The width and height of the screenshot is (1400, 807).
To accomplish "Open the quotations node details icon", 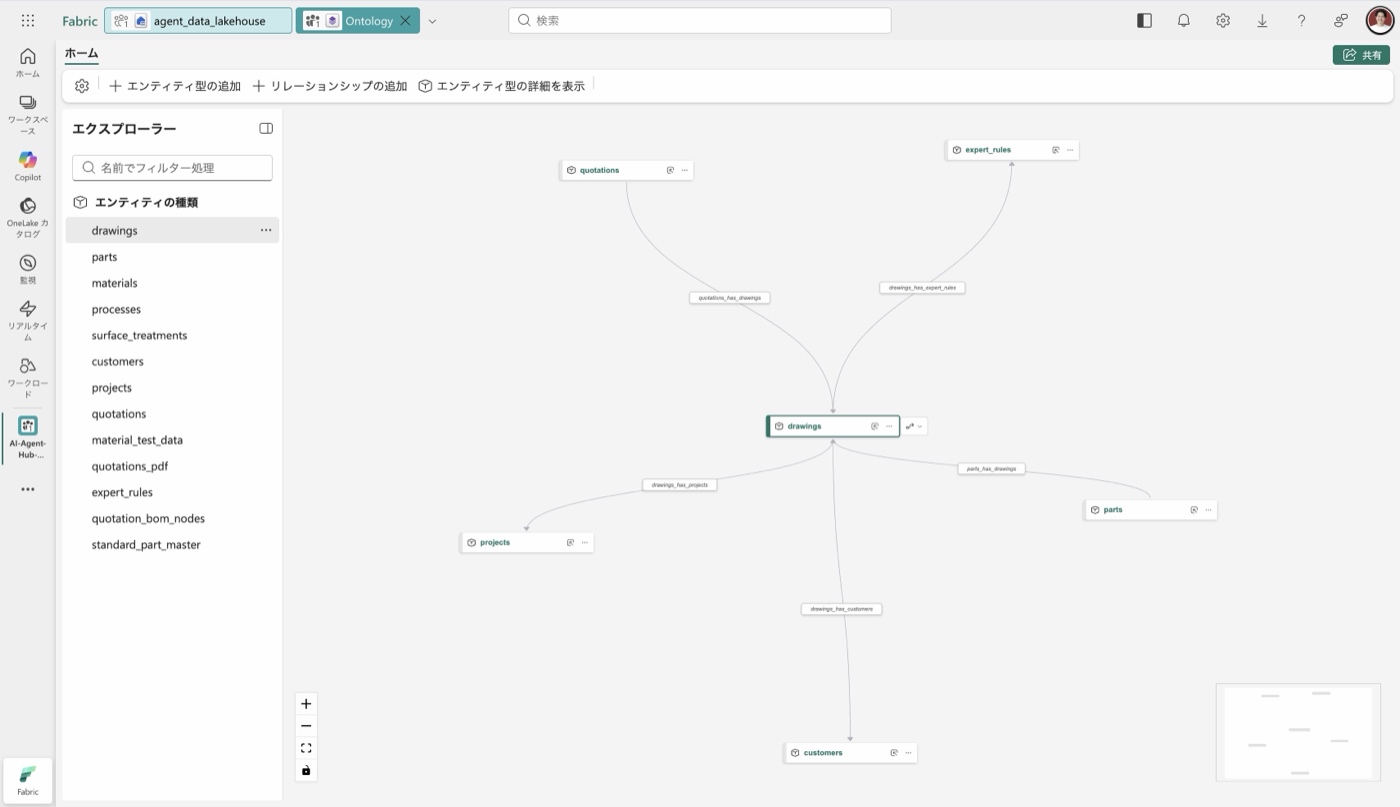I will point(670,170).
